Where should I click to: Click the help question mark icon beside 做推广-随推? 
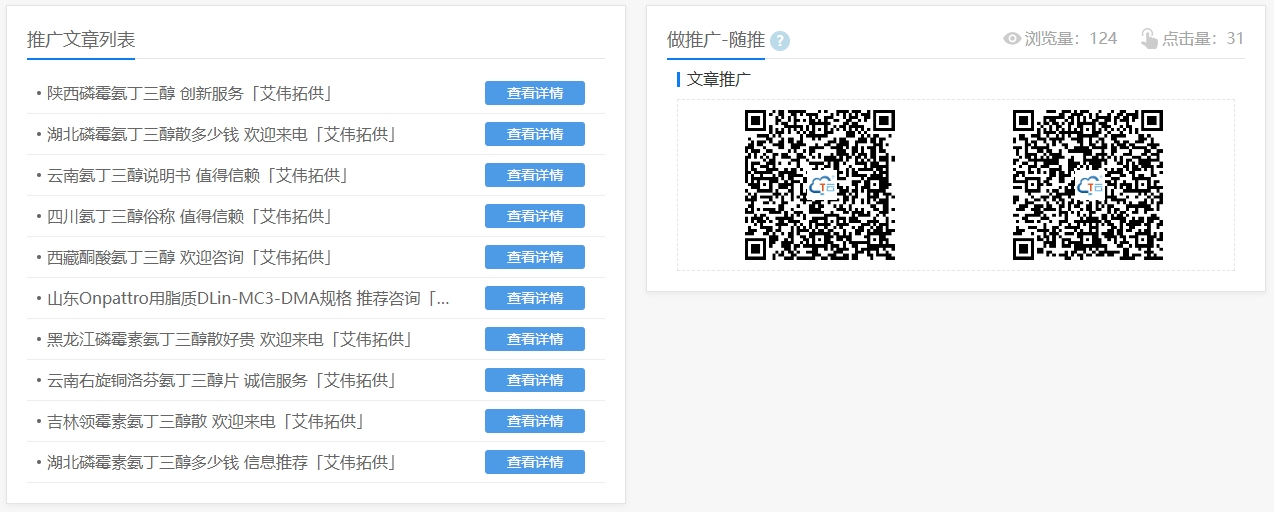pyautogui.click(x=780, y=41)
